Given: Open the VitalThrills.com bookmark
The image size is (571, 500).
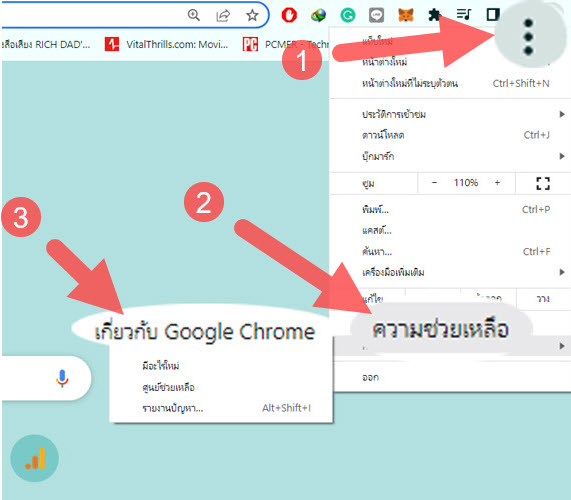Looking at the screenshot, I should coord(167,44).
